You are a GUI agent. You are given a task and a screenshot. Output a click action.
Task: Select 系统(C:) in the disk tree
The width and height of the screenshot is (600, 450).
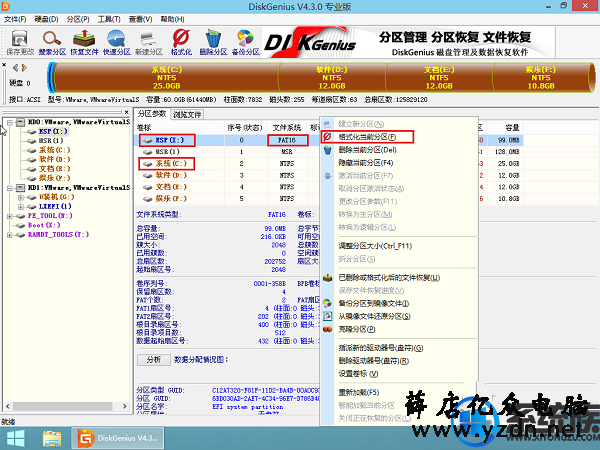55,150
